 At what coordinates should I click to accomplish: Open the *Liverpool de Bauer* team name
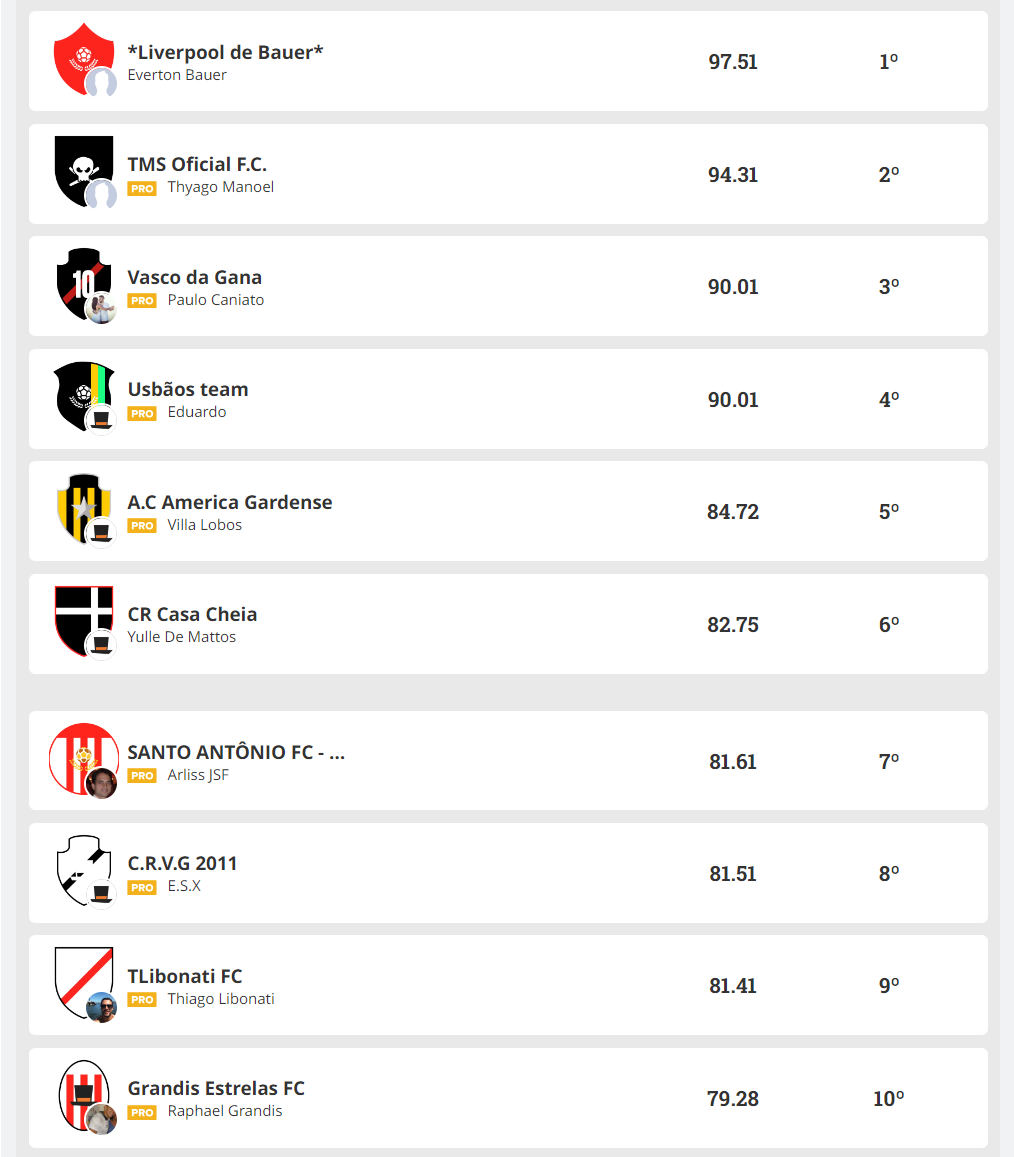click(225, 52)
